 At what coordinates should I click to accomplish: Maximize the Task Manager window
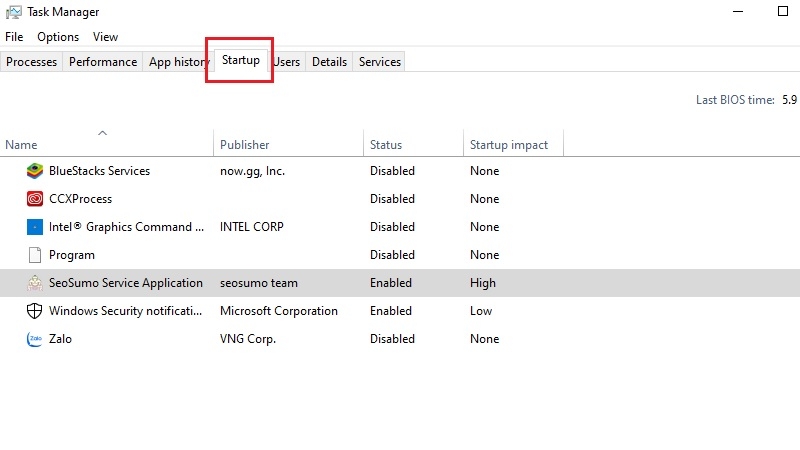[783, 12]
